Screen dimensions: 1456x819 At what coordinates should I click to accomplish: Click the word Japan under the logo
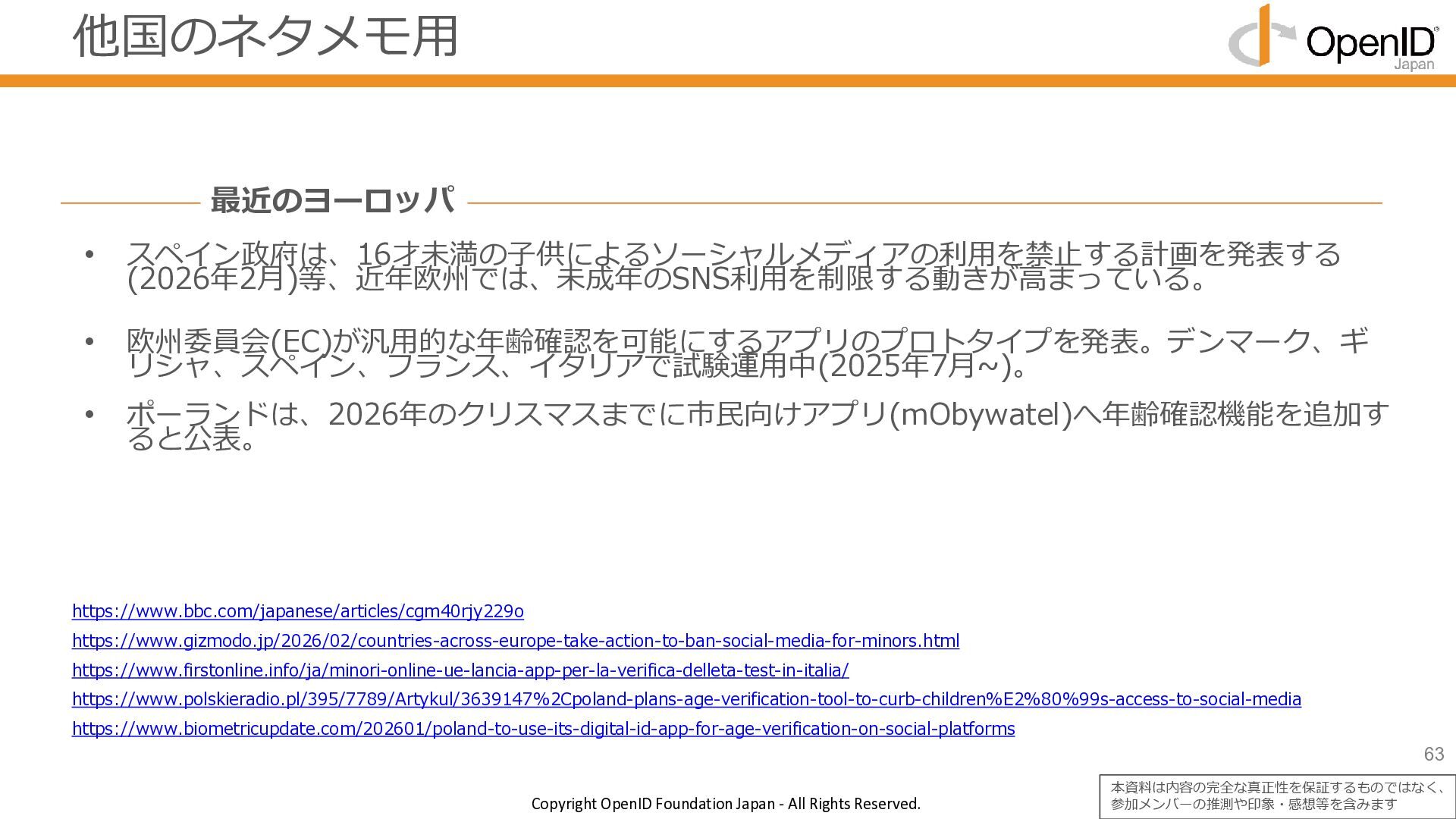[1414, 64]
